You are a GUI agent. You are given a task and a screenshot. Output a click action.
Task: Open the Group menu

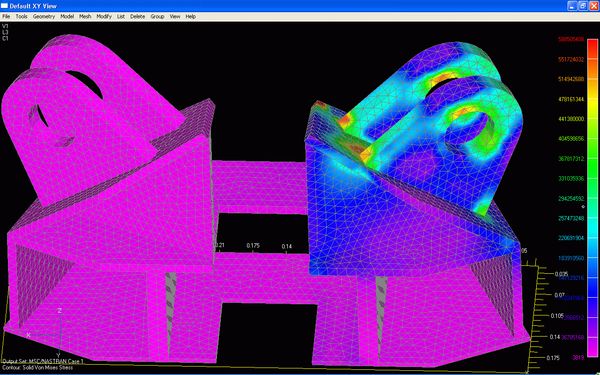click(157, 16)
